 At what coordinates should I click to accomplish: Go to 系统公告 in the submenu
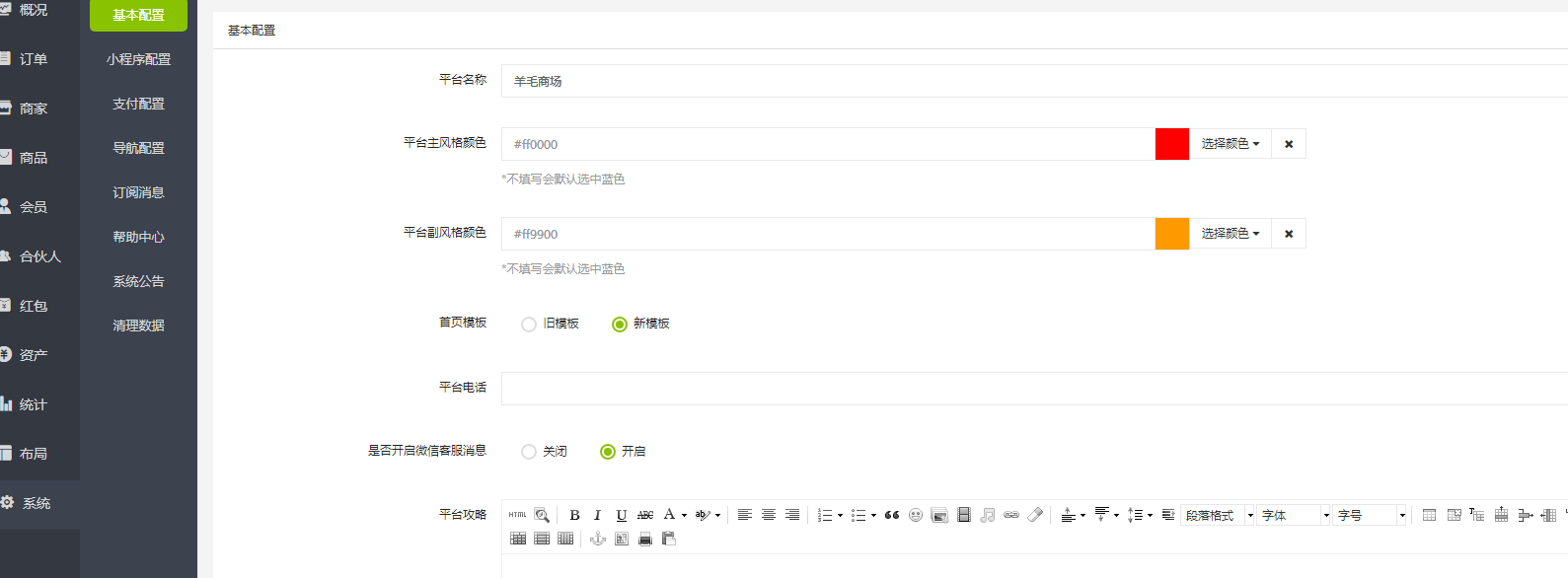(138, 281)
